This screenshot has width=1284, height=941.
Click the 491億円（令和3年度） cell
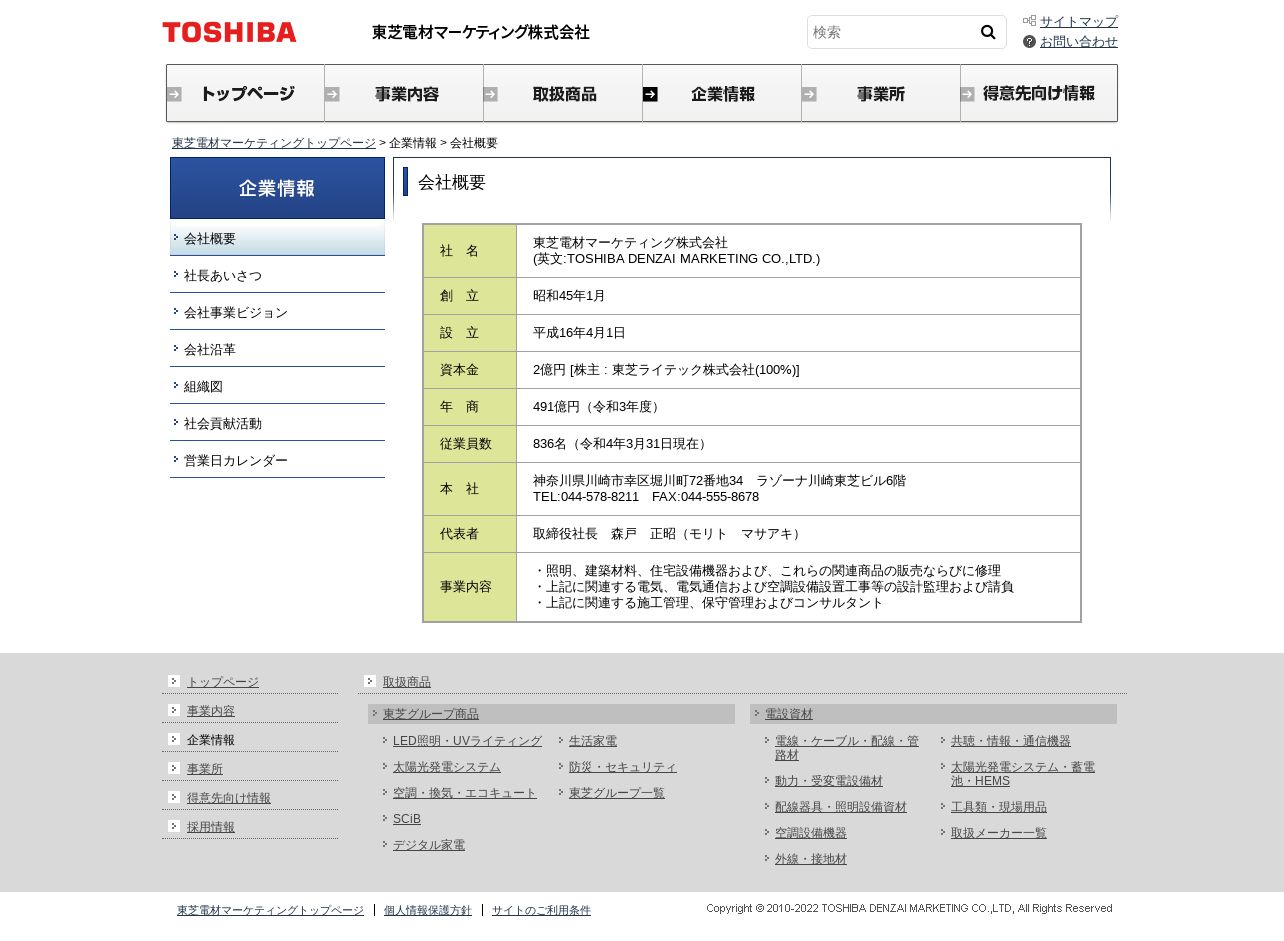[798, 407]
